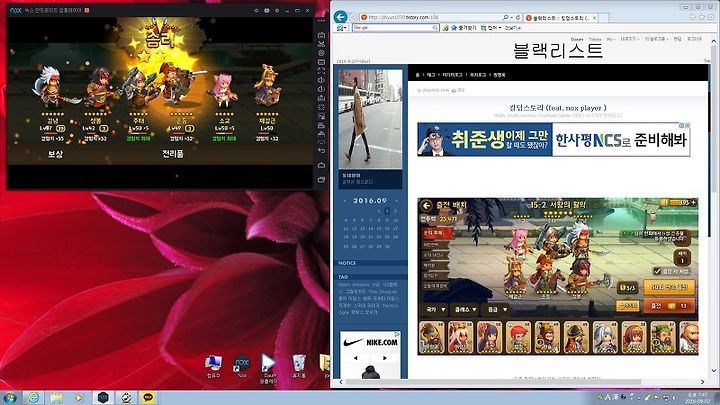Open the 국가 dropdown in the game screenshot
The height and width of the screenshot is (405, 720).
(435, 309)
